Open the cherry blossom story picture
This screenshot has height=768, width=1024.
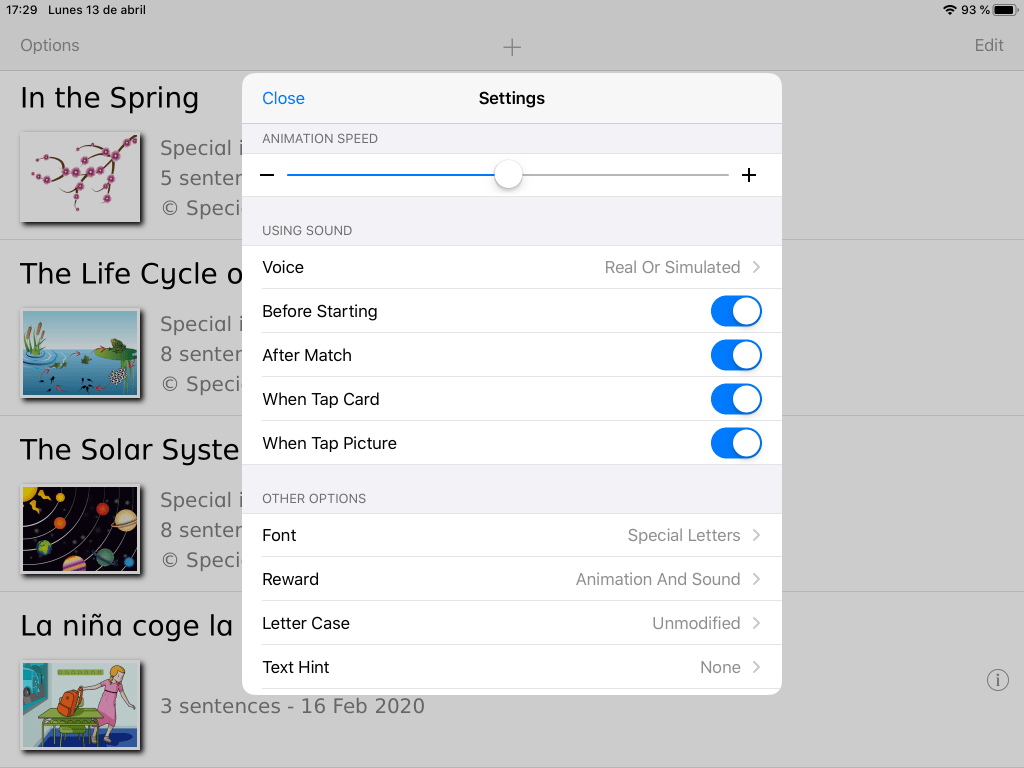[79, 177]
